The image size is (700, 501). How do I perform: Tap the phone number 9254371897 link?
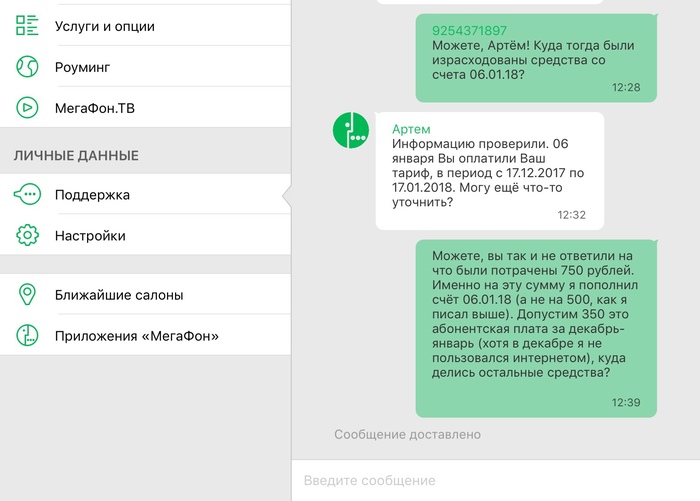click(470, 31)
